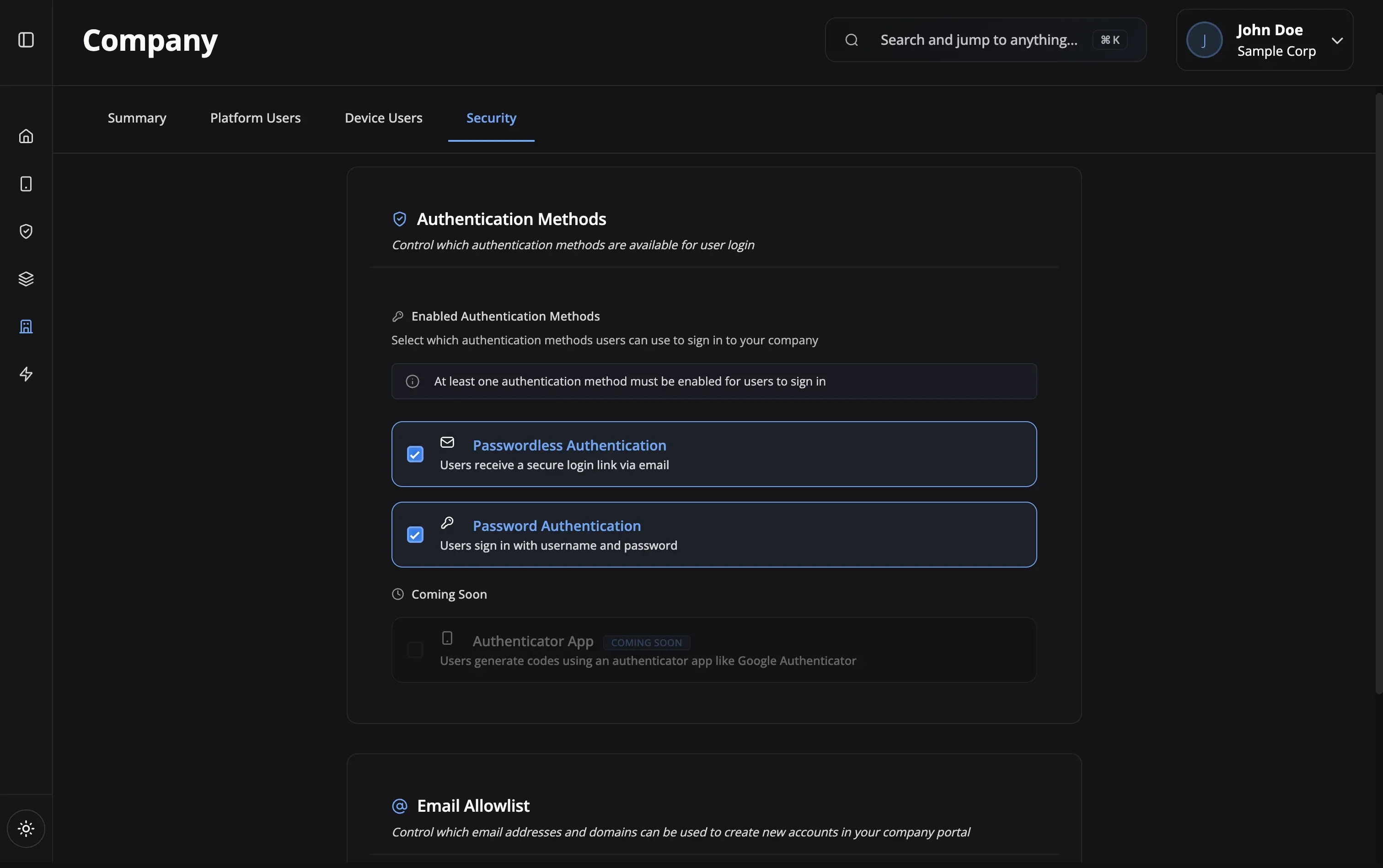Click the Password Authentication title
The width and height of the screenshot is (1383, 868).
coord(557,526)
